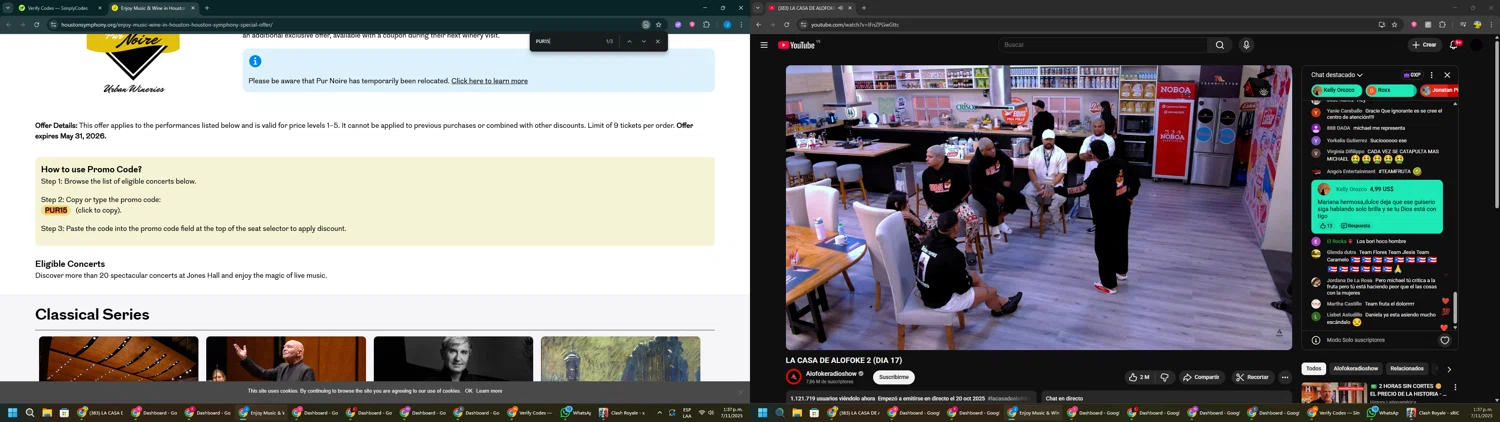The image size is (1500, 422).
Task: Go to YouTube home via logo
Action: click(797, 45)
